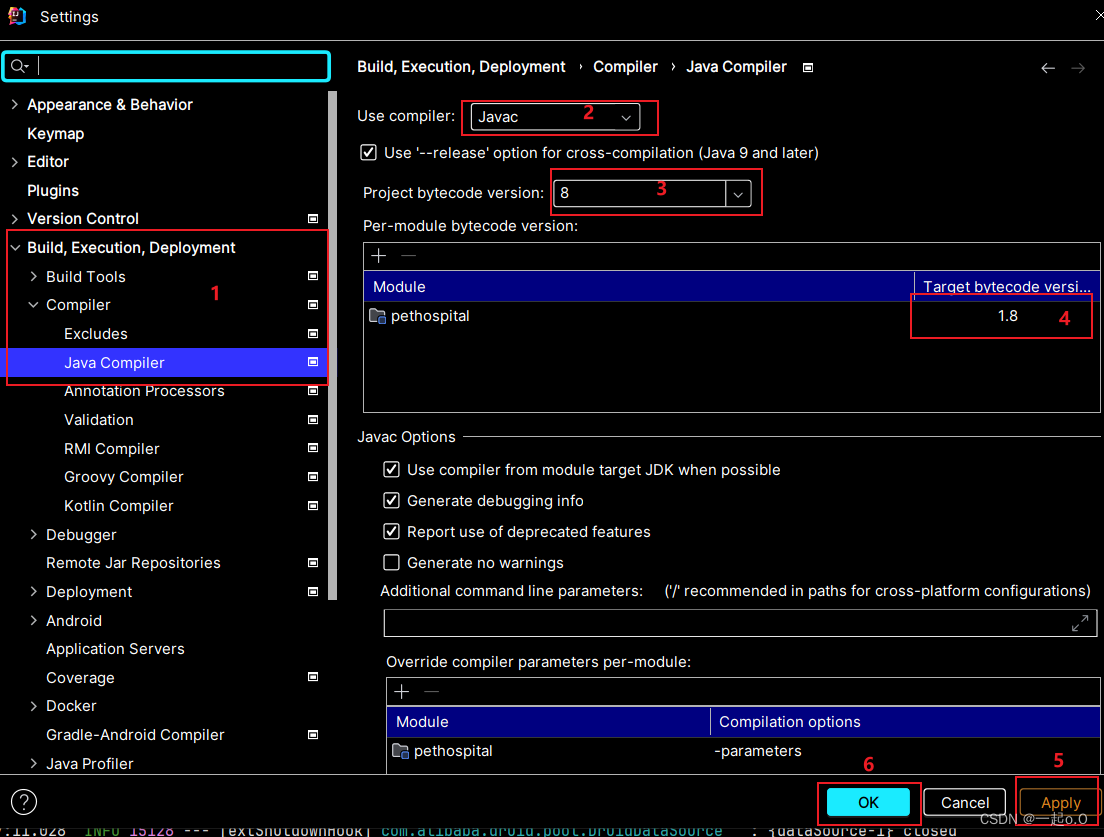Toggle Generate debugging info checkbox

point(391,501)
